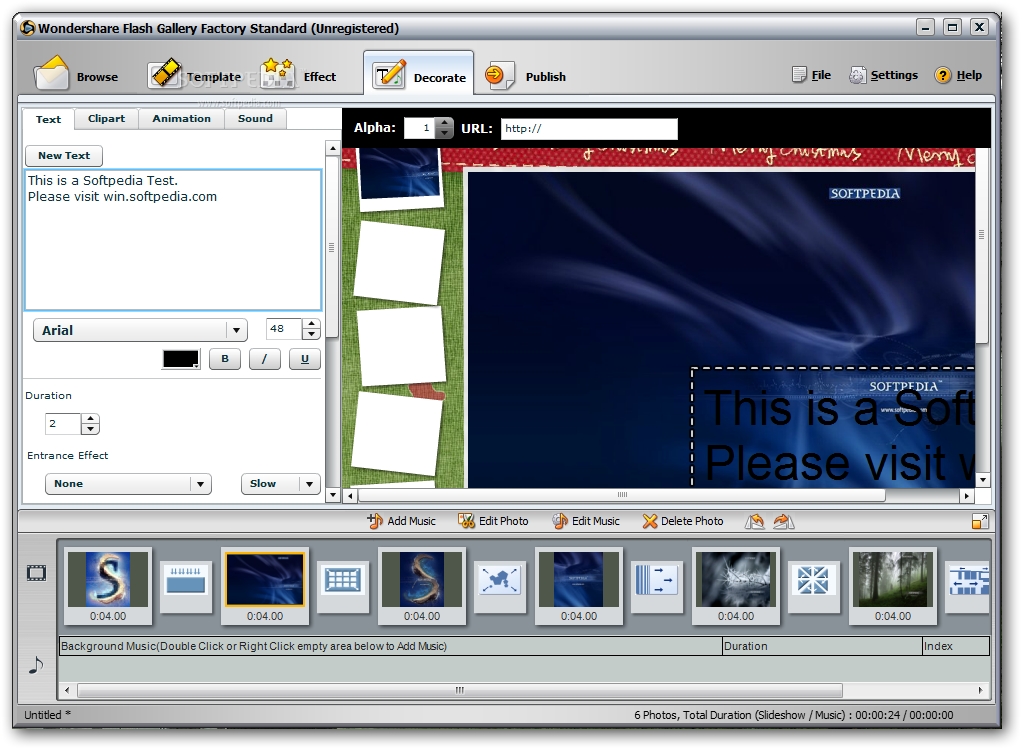The height and width of the screenshot is (749, 1022).
Task: Click Delete Photo
Action: coord(683,521)
